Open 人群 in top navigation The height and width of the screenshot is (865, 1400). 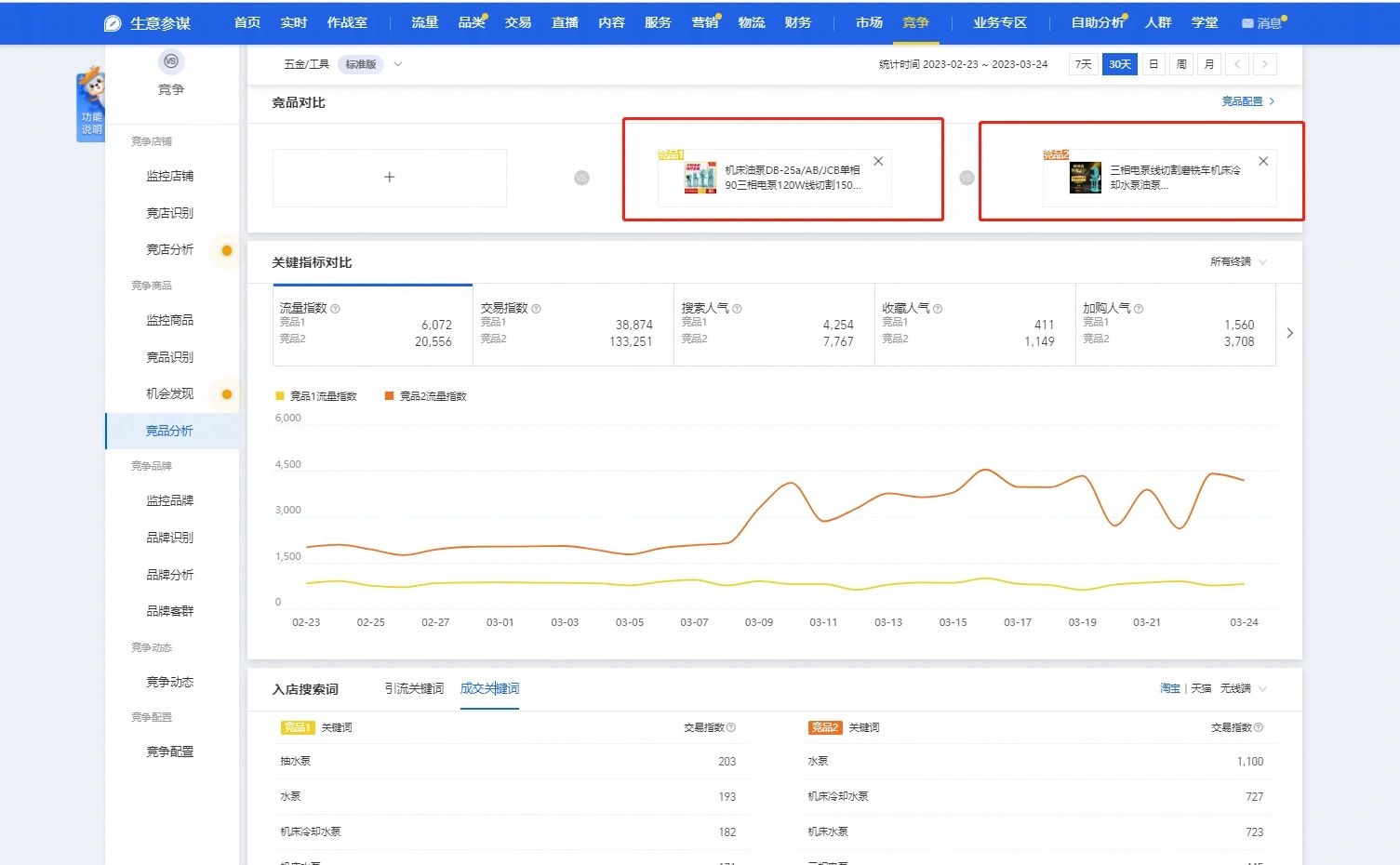point(1158,22)
